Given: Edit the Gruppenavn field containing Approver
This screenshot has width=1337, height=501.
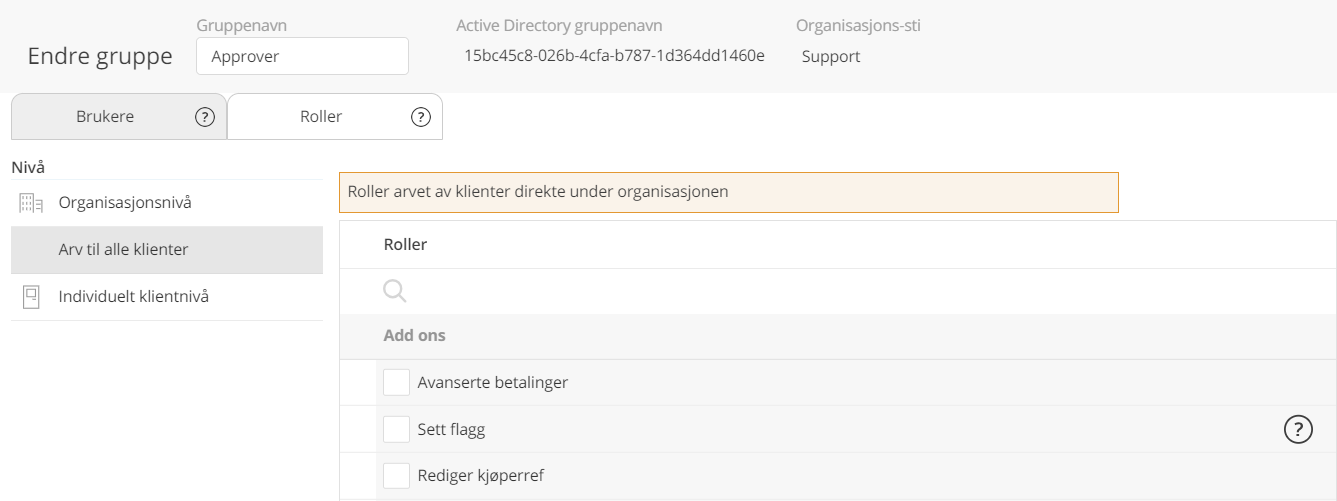Looking at the screenshot, I should click(303, 56).
